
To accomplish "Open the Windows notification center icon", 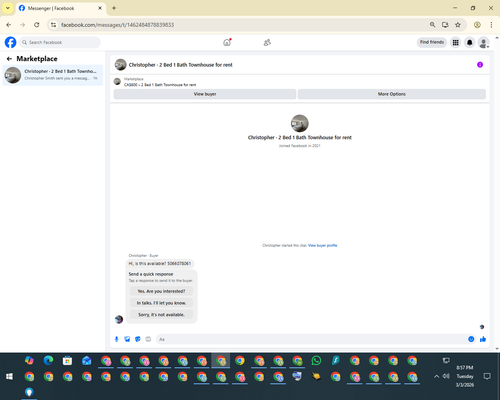I will tap(487, 376).
